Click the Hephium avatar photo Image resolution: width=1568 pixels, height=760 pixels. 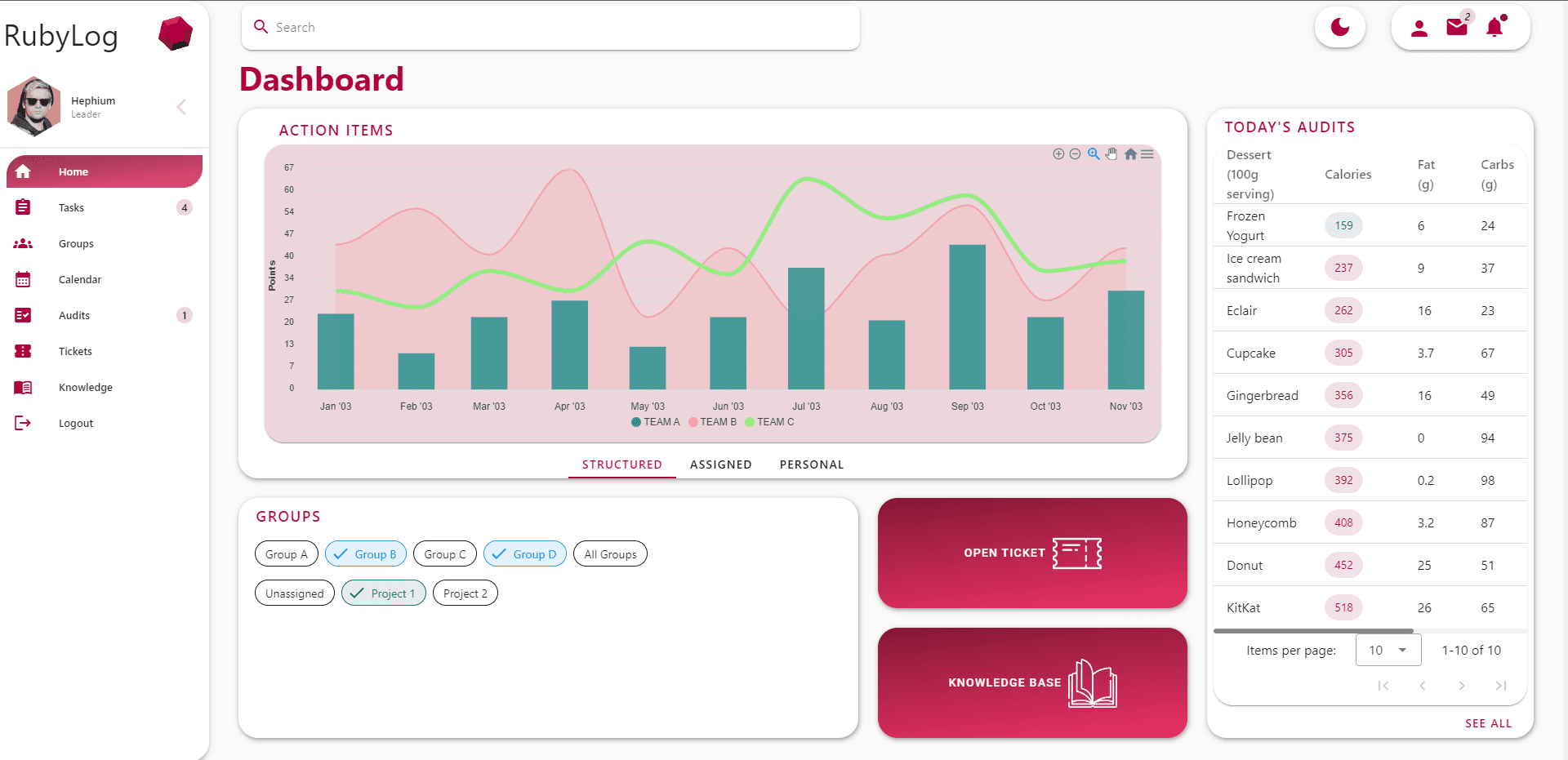[x=34, y=106]
